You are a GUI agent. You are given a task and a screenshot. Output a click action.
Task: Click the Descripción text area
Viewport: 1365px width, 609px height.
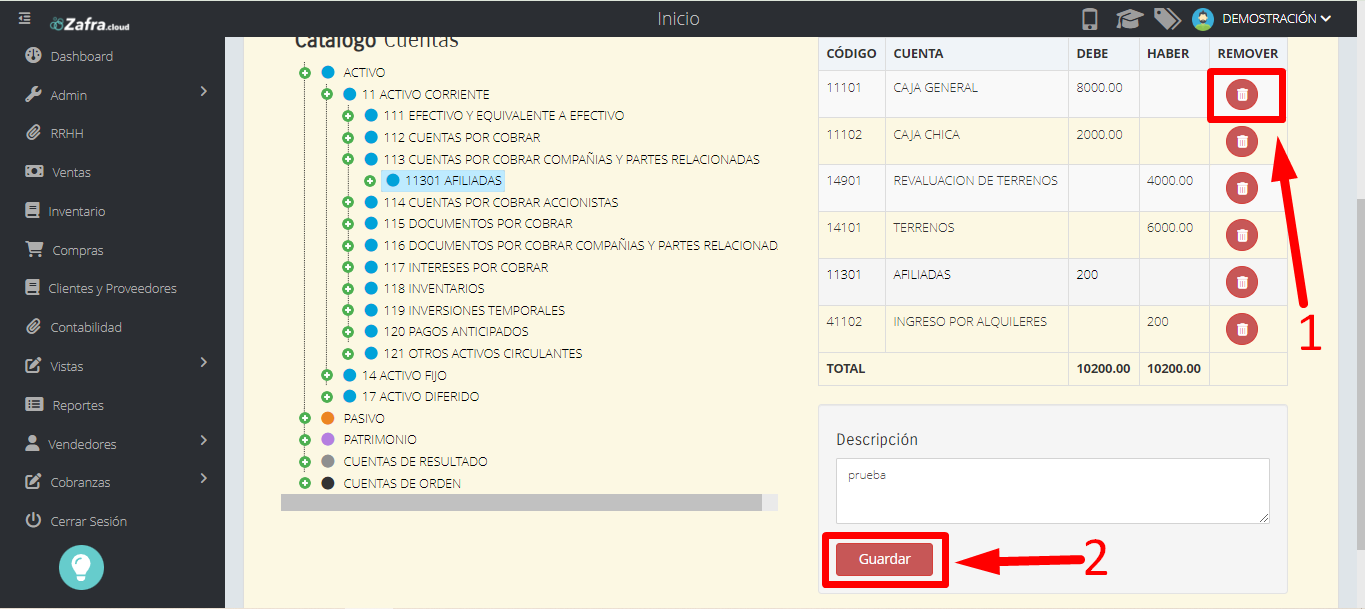click(x=1053, y=490)
